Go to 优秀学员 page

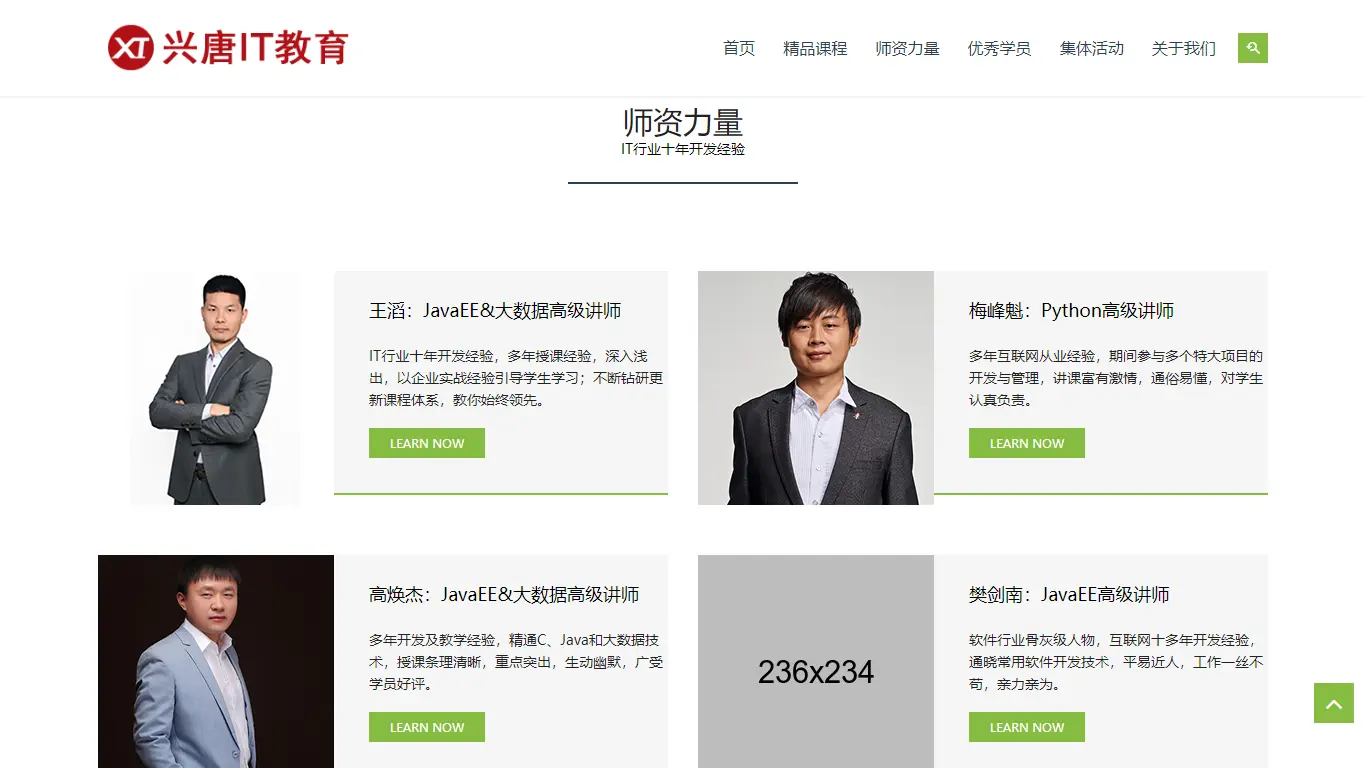pos(999,48)
